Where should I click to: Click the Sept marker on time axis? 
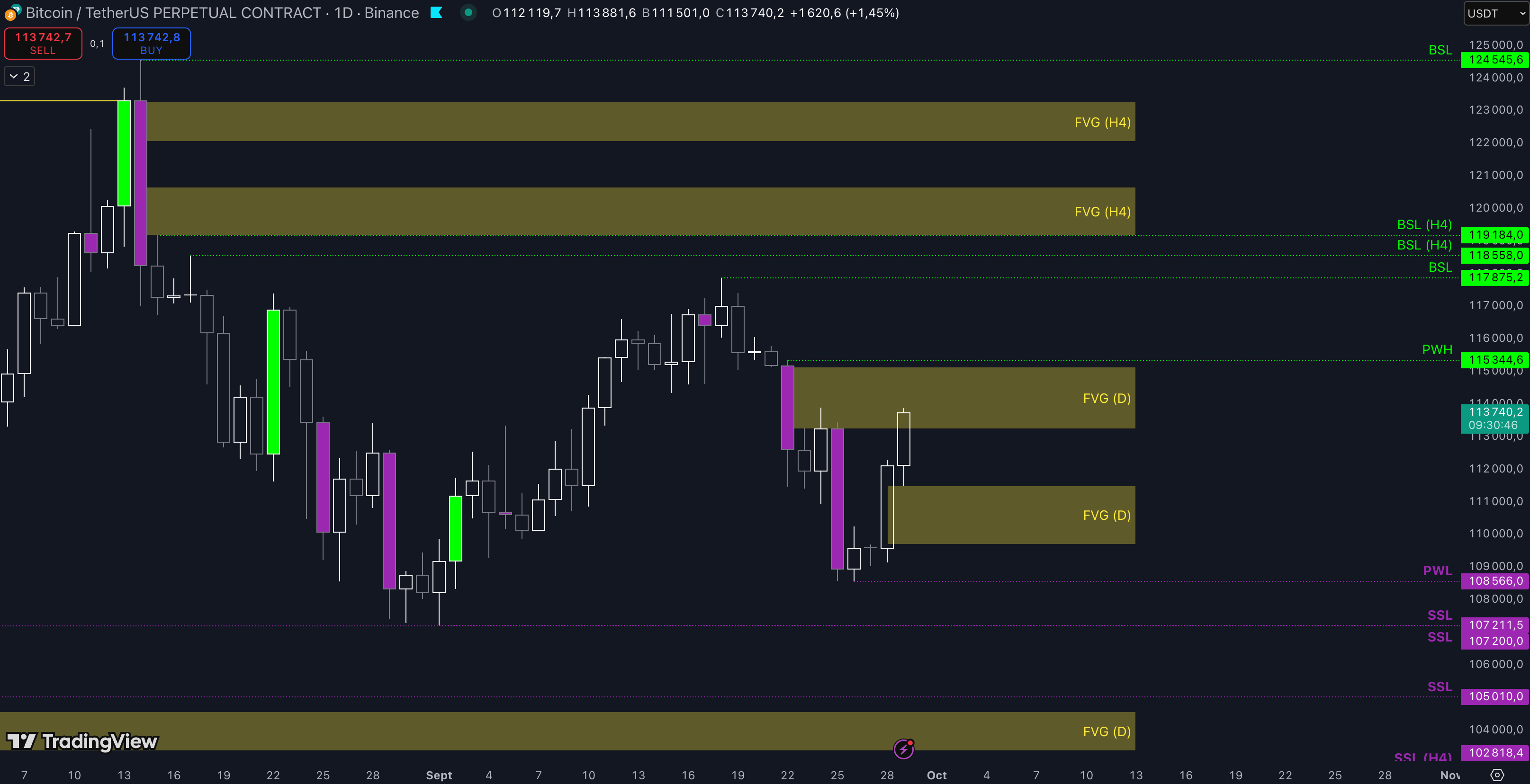tap(439, 775)
